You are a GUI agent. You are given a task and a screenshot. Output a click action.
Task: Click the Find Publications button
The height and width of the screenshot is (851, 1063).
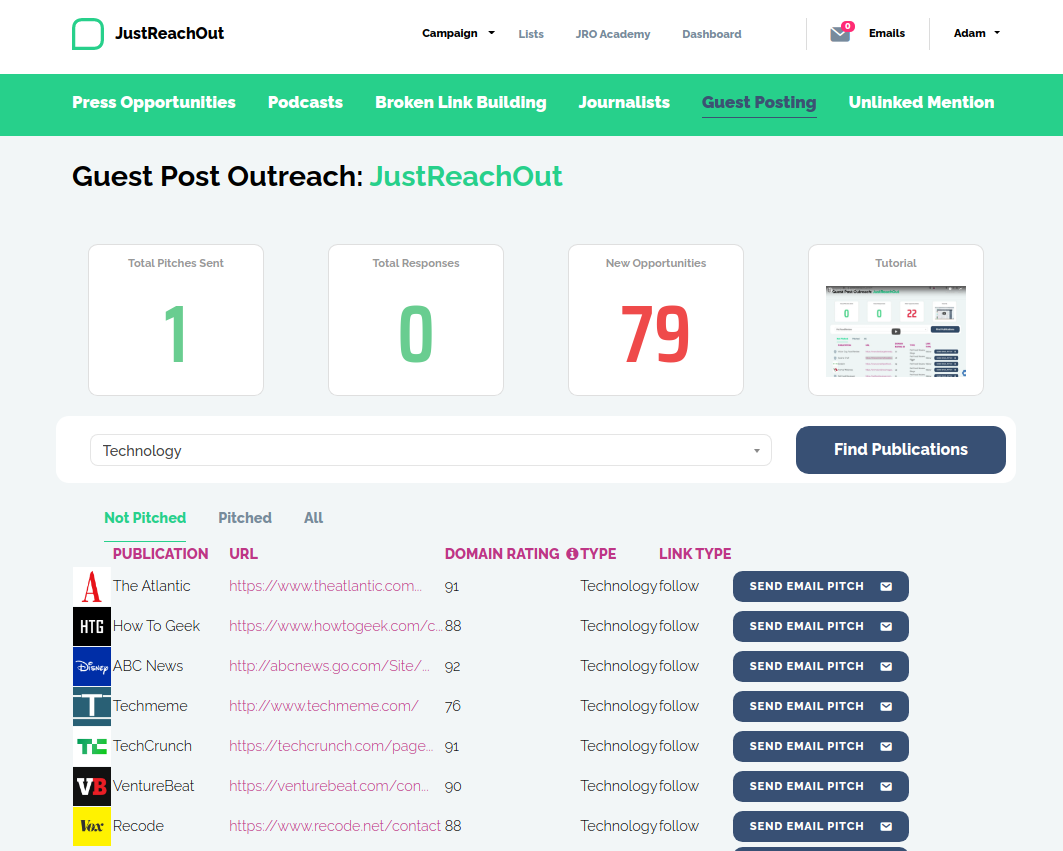coord(900,450)
